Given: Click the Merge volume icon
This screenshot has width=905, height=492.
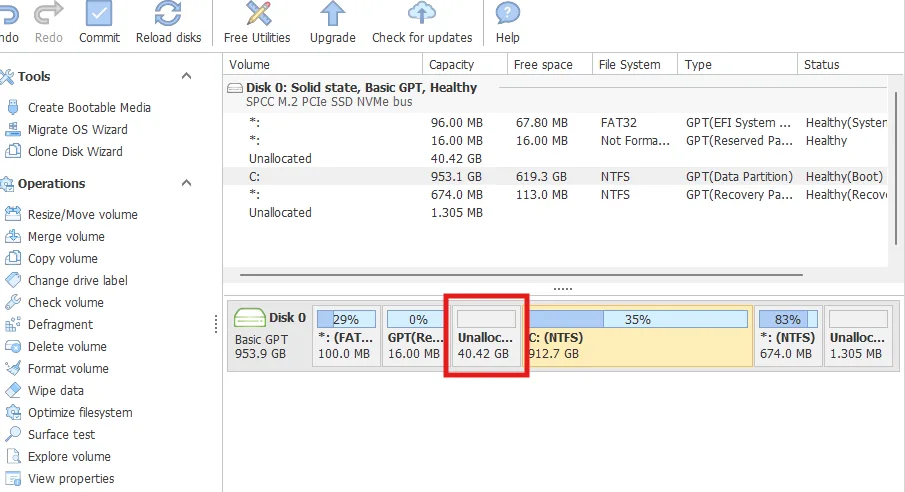Looking at the screenshot, I should (13, 236).
